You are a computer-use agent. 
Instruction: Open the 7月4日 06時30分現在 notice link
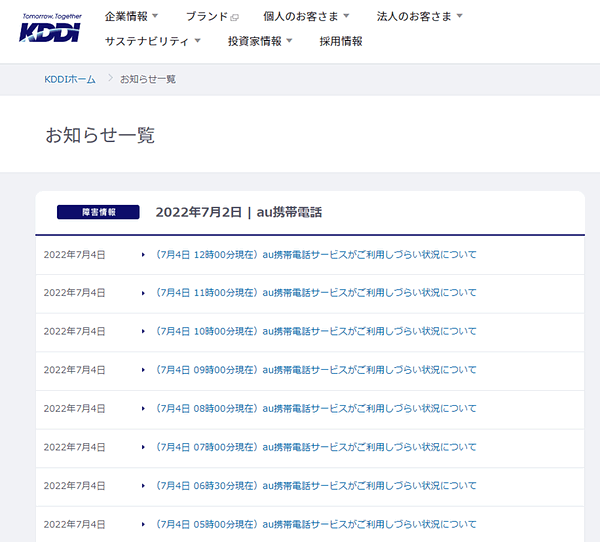click(x=316, y=486)
